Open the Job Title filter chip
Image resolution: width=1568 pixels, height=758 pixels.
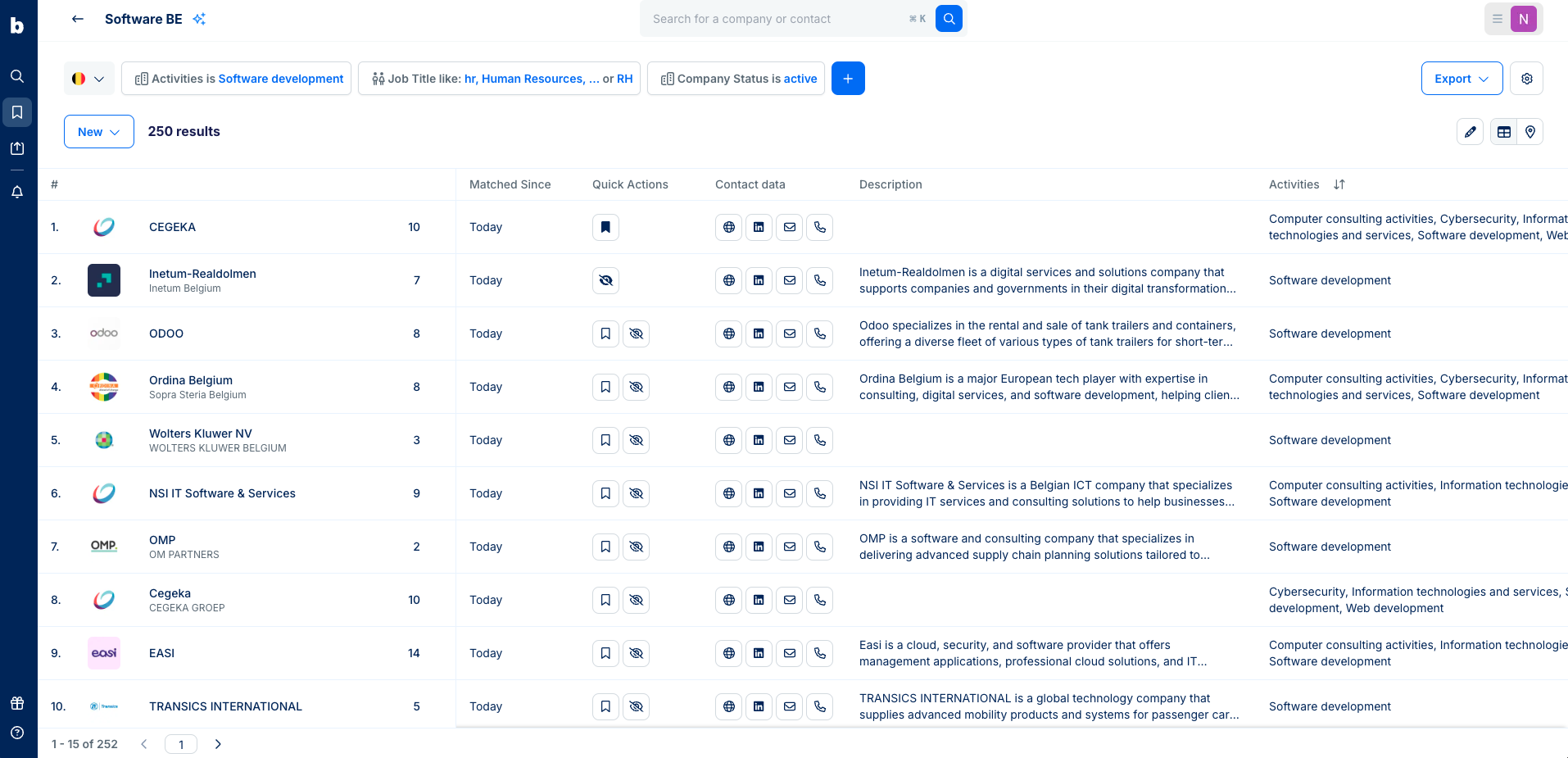(499, 79)
